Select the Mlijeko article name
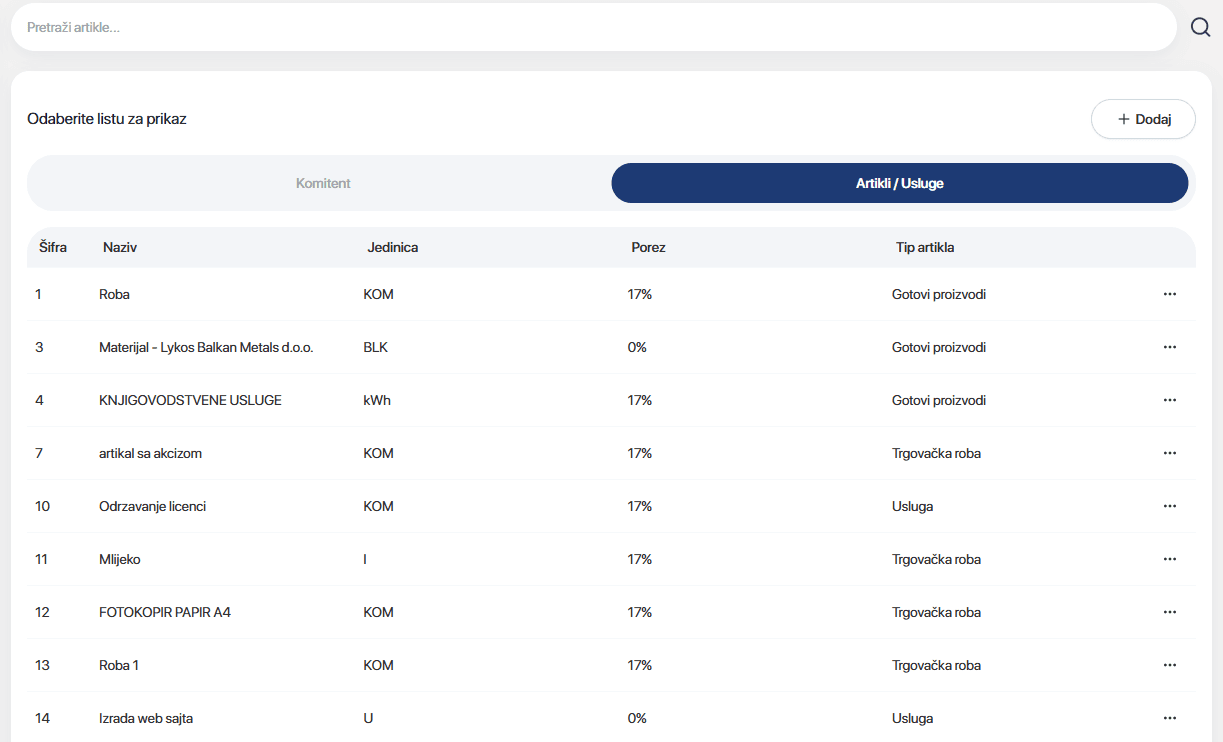This screenshot has width=1223, height=742. tap(120, 559)
